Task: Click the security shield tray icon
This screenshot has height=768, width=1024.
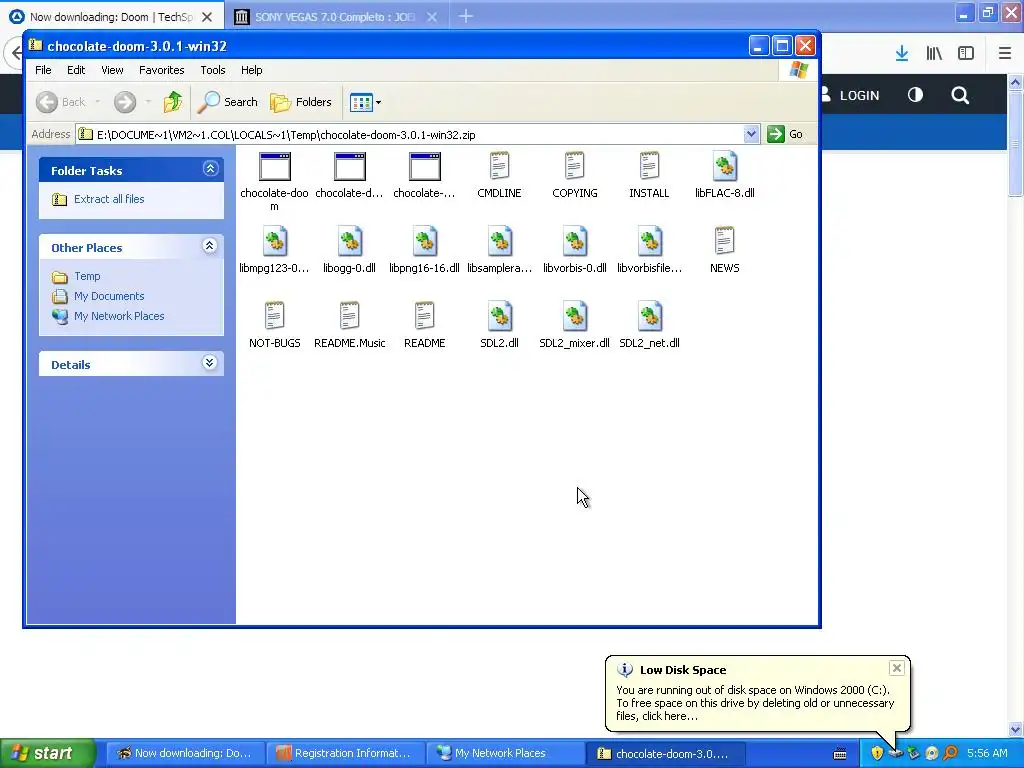Action: (877, 753)
